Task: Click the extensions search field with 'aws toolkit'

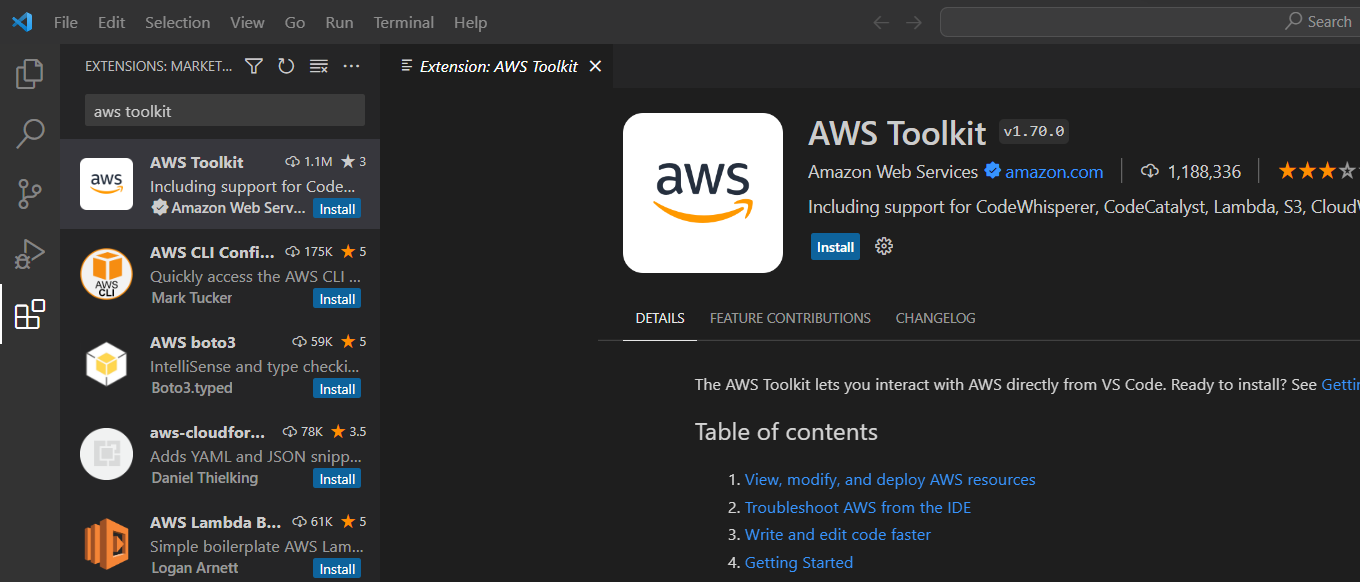Action: (225, 111)
